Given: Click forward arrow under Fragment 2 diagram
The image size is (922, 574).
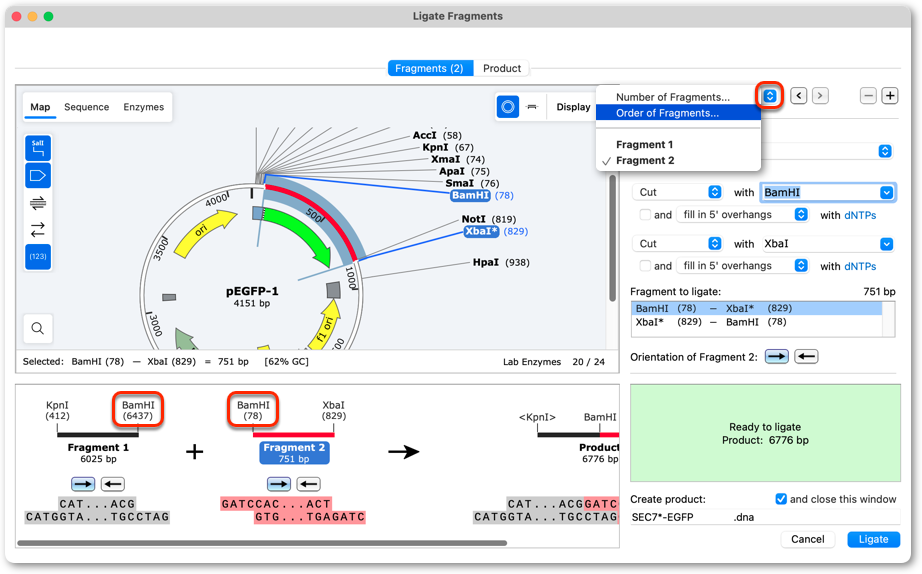Looking at the screenshot, I should [279, 484].
